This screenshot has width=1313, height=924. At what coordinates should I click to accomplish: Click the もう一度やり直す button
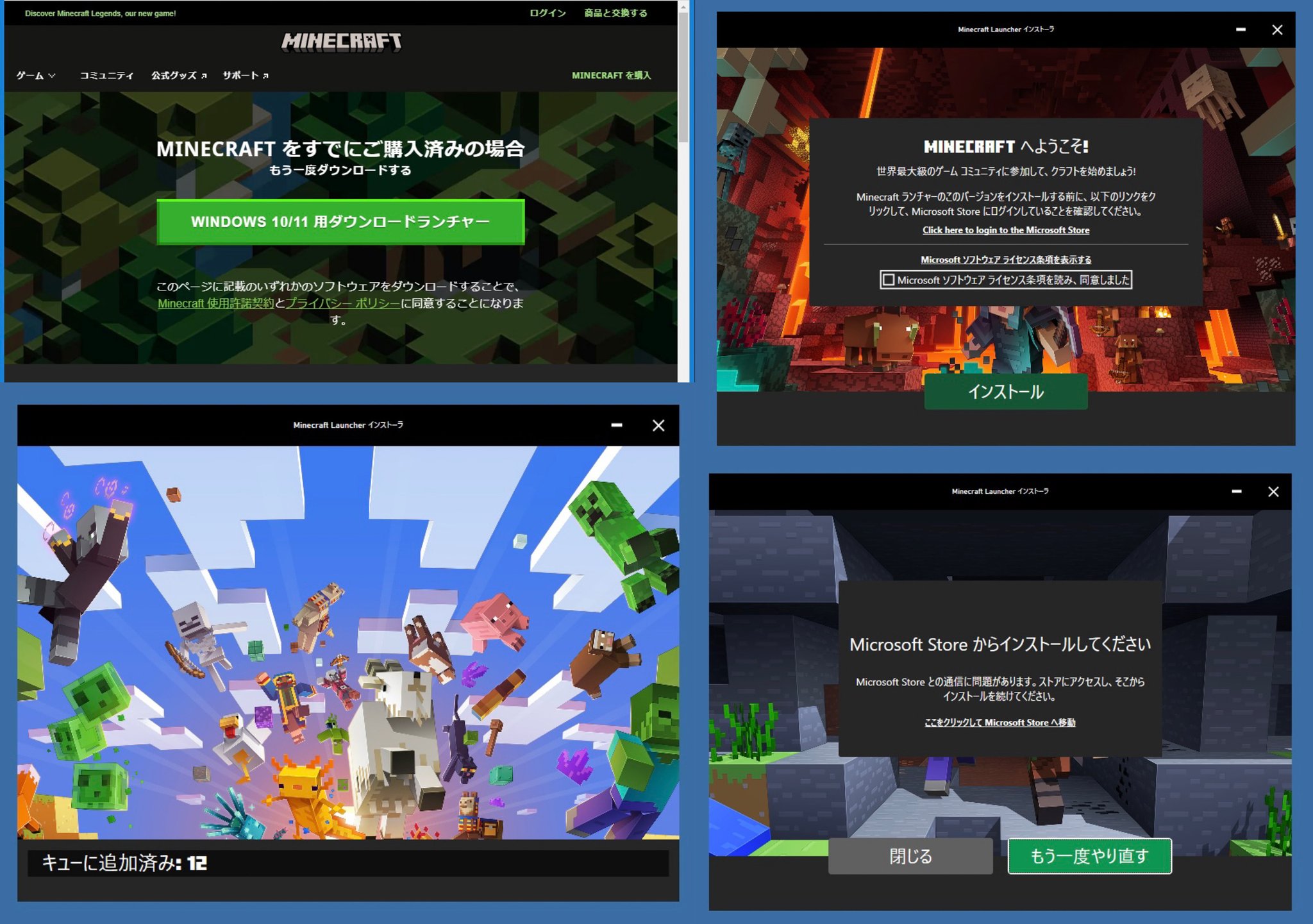1089,856
